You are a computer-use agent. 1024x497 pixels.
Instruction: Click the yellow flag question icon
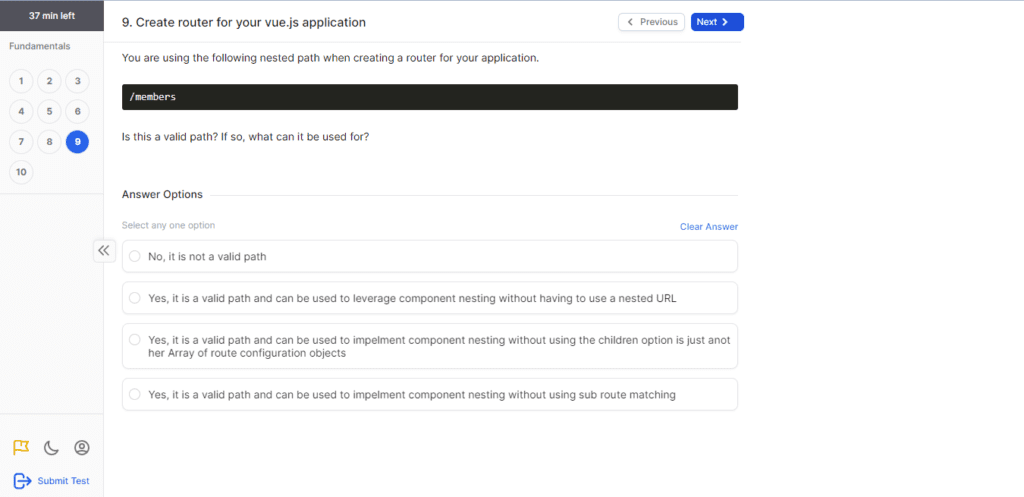click(x=22, y=447)
